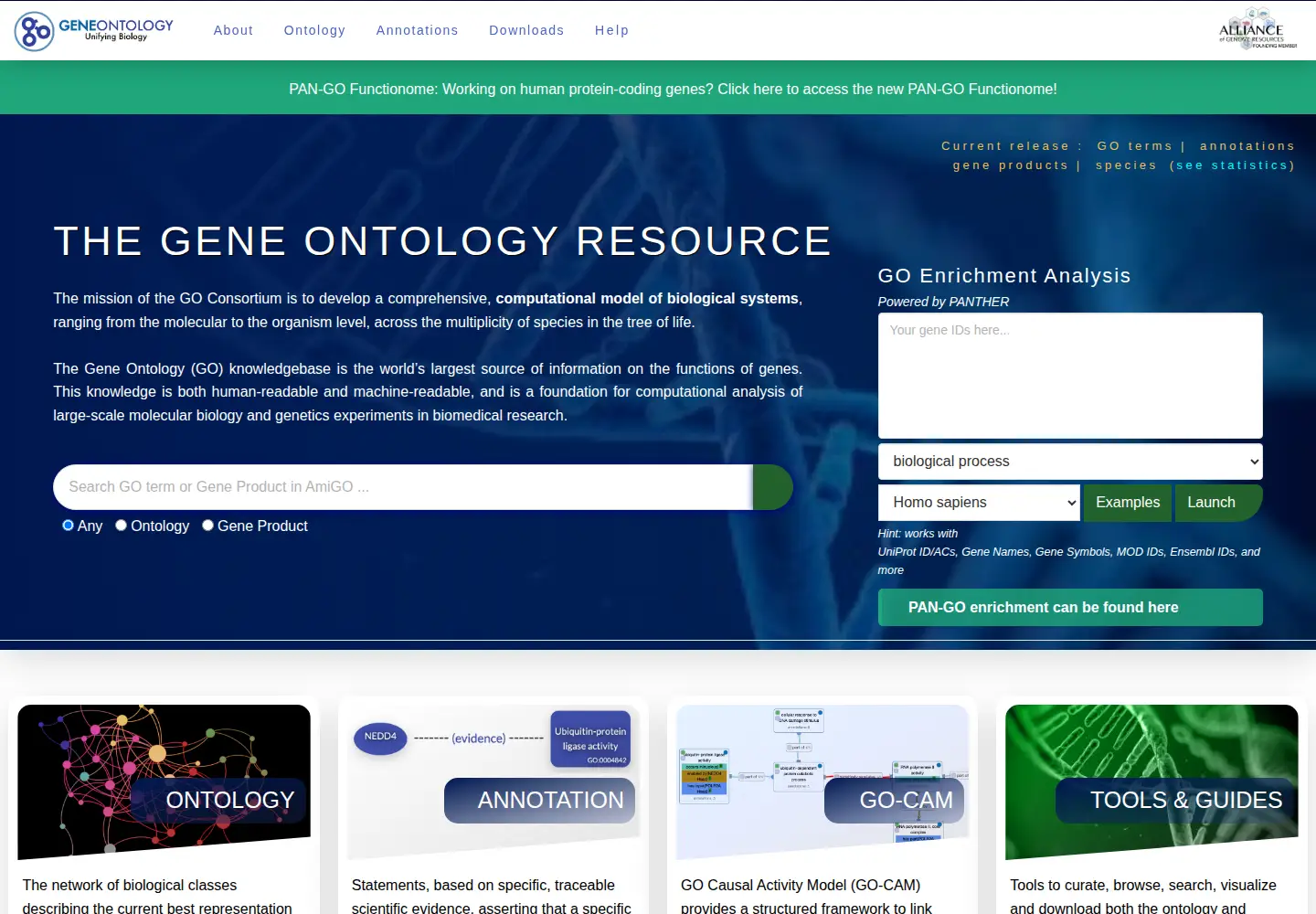Image resolution: width=1316 pixels, height=914 pixels.
Task: Select the Any search radio option
Action: pos(68,526)
